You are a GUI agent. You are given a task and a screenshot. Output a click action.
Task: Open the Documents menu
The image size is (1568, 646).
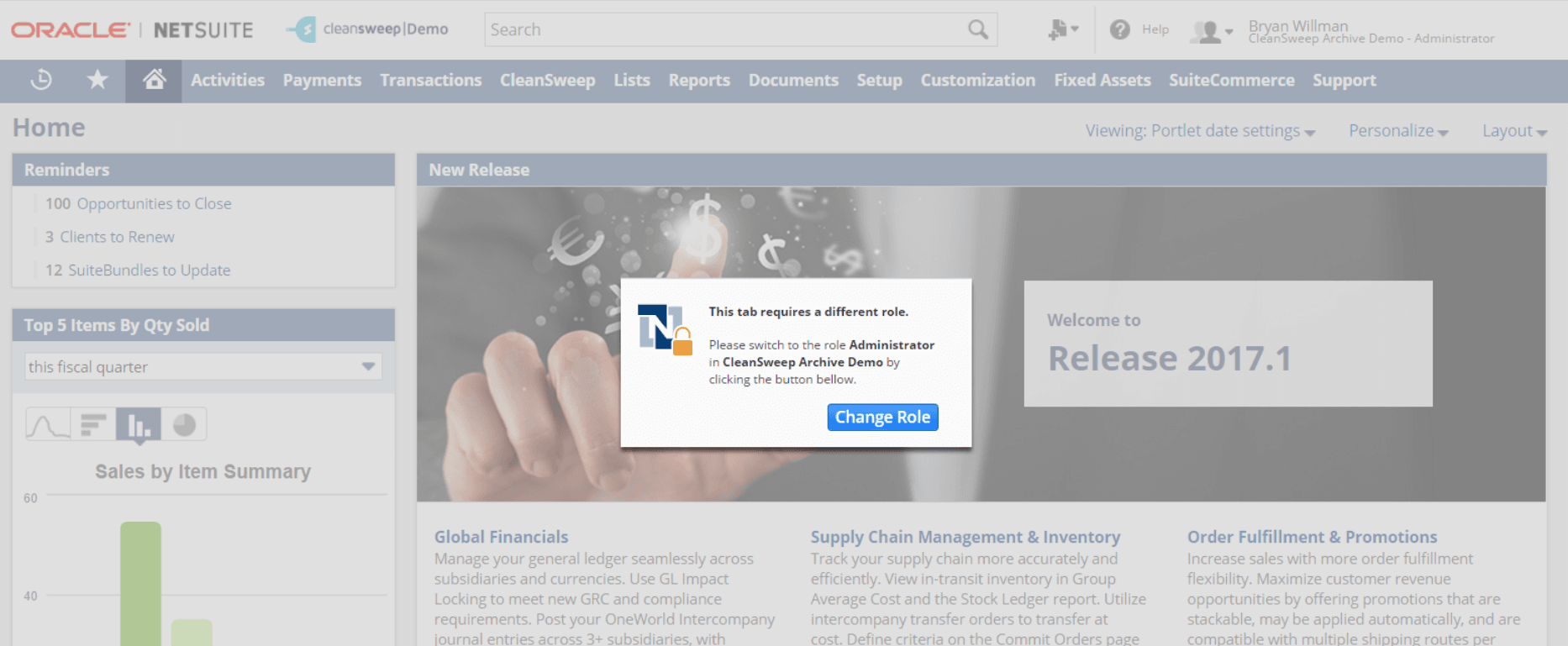click(793, 80)
